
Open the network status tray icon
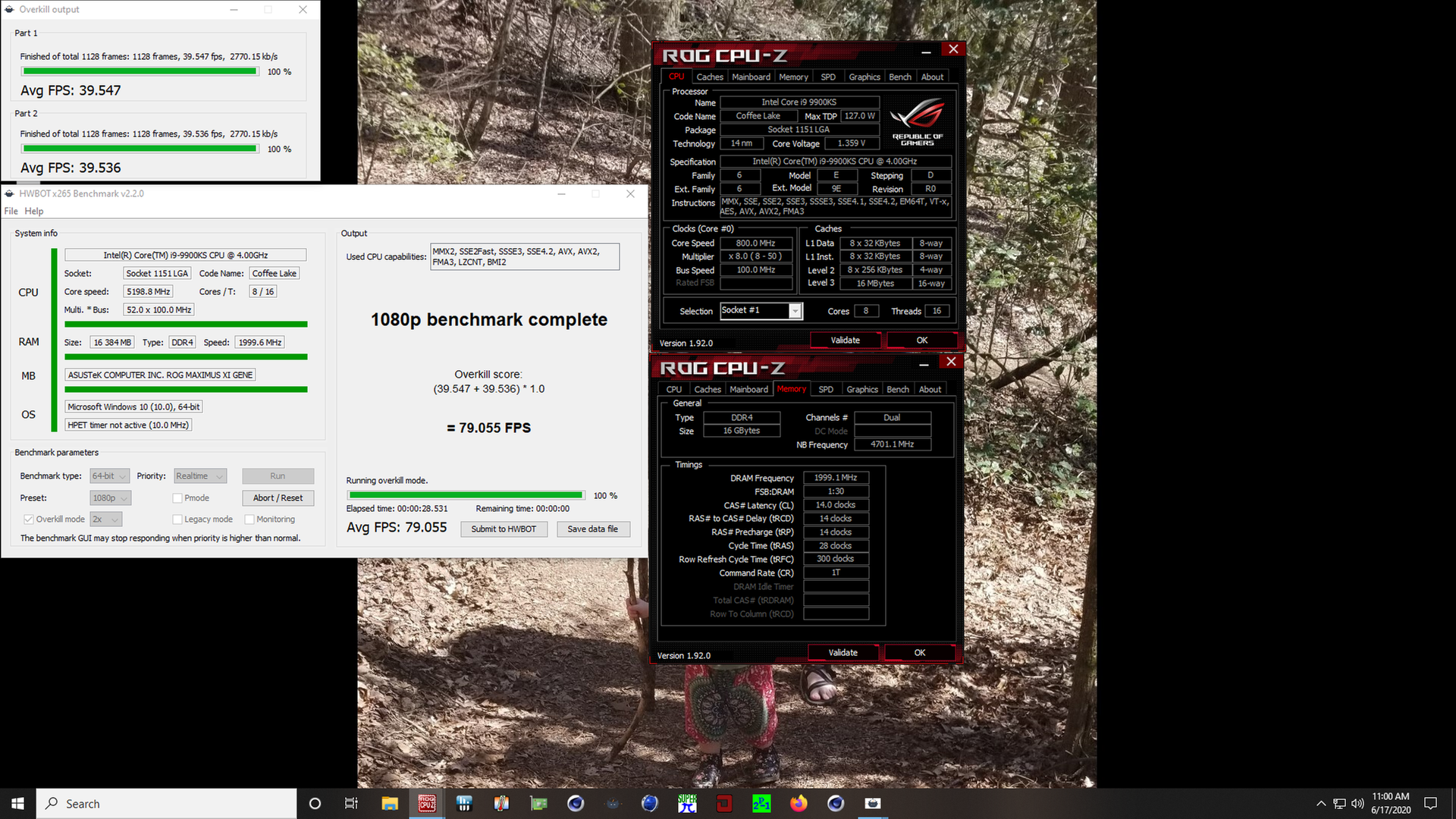point(1339,803)
